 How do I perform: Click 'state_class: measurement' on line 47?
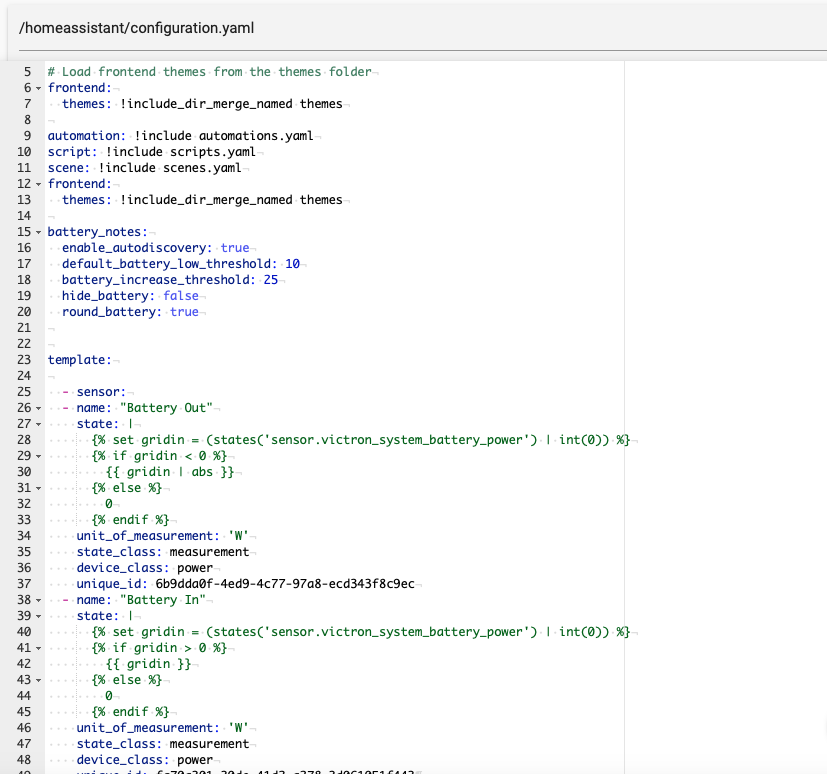162,744
